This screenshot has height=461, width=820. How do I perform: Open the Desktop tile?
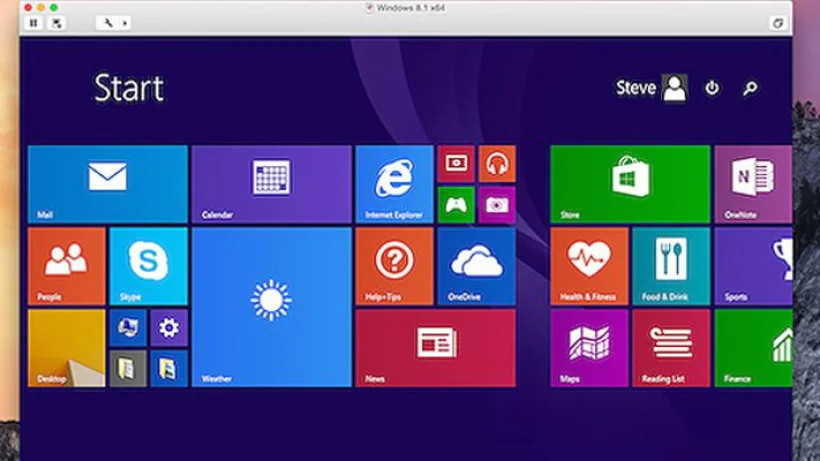click(66, 348)
